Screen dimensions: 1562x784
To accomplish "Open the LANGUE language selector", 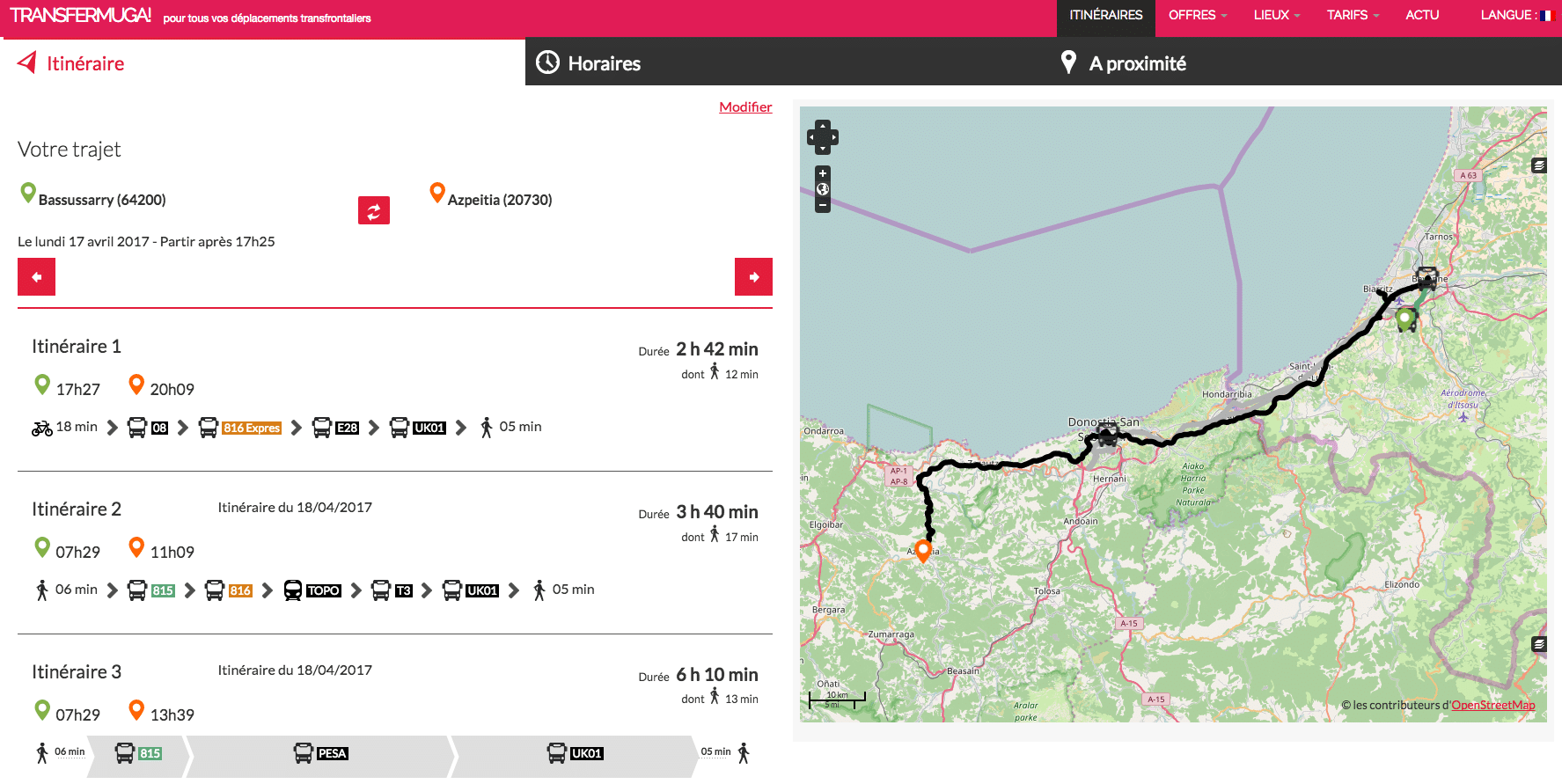I will click(x=1516, y=15).
